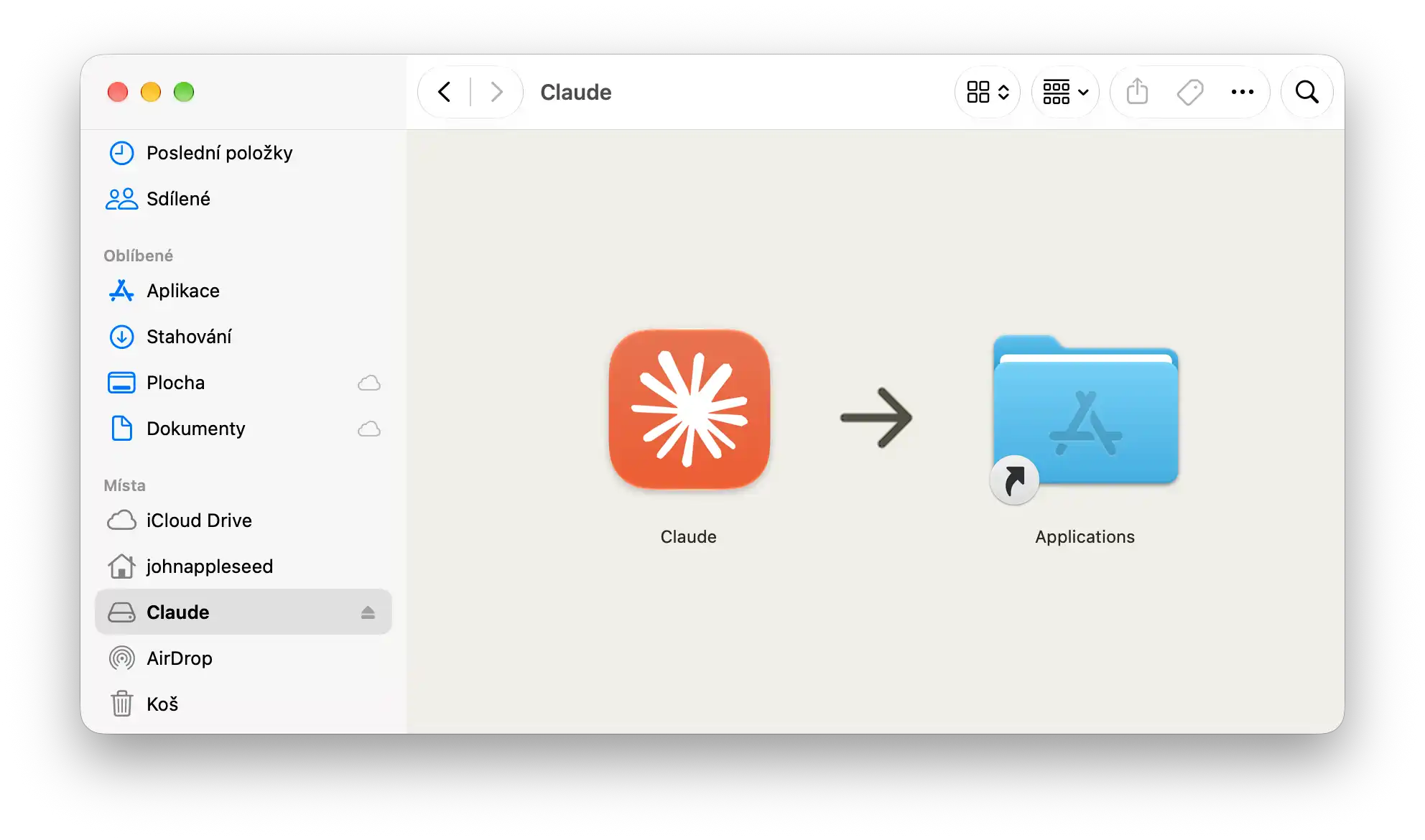
Task: Open the more actions ellipsis menu
Action: [x=1243, y=92]
